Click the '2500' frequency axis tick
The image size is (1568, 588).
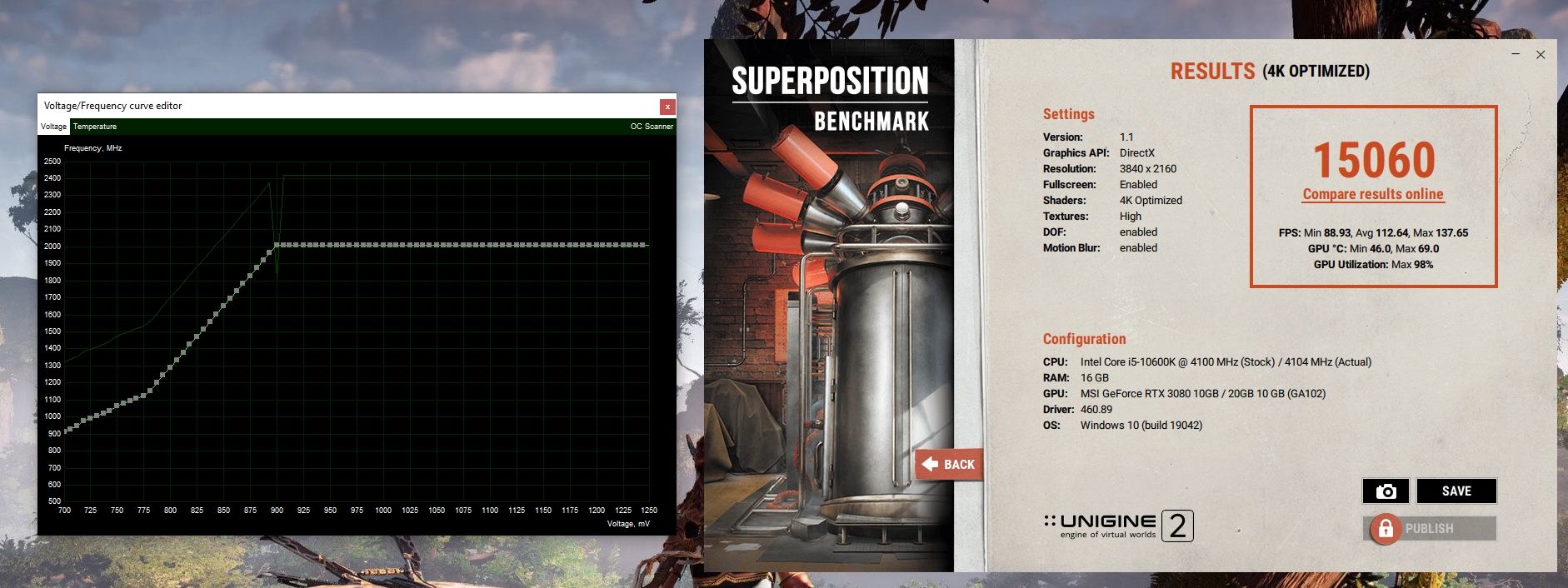[x=52, y=162]
